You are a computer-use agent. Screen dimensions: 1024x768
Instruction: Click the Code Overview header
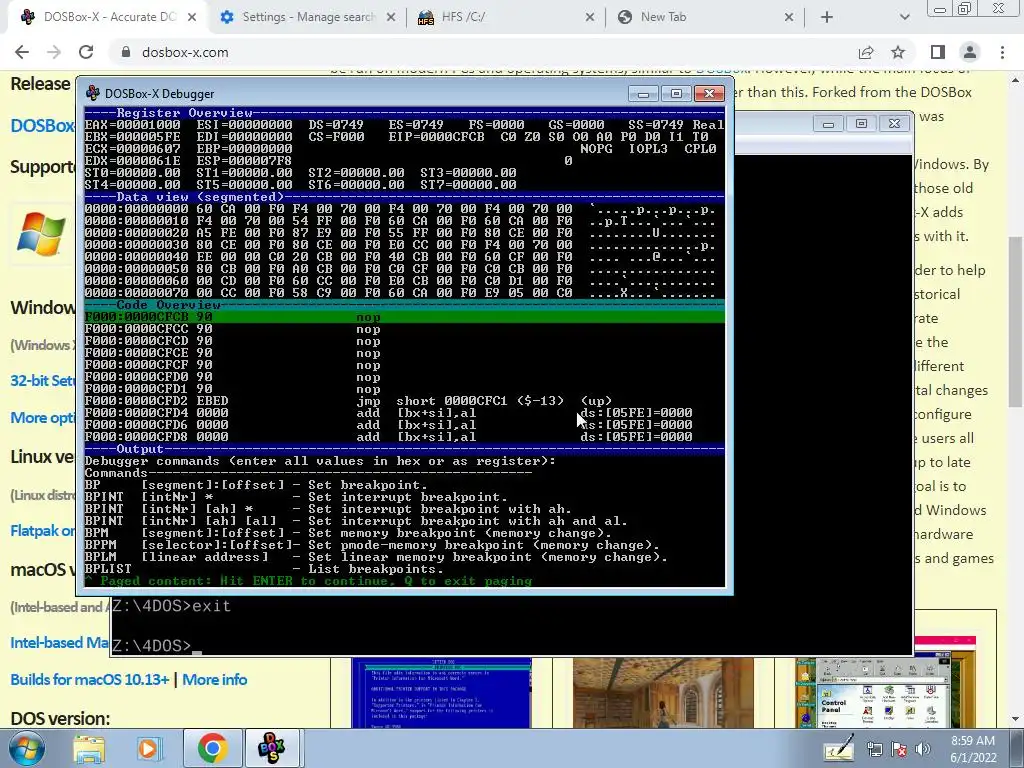(x=404, y=305)
